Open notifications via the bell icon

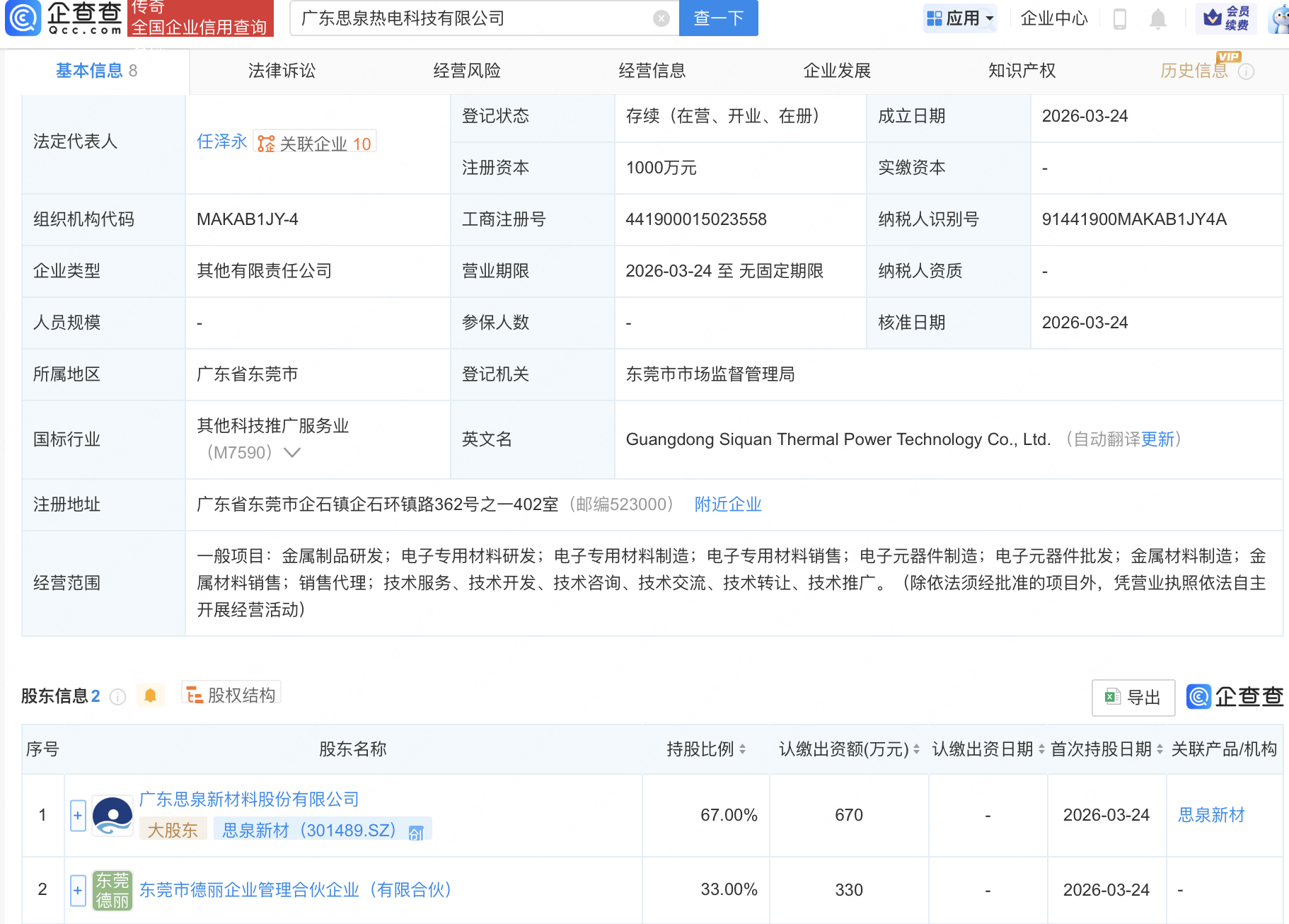[1157, 18]
